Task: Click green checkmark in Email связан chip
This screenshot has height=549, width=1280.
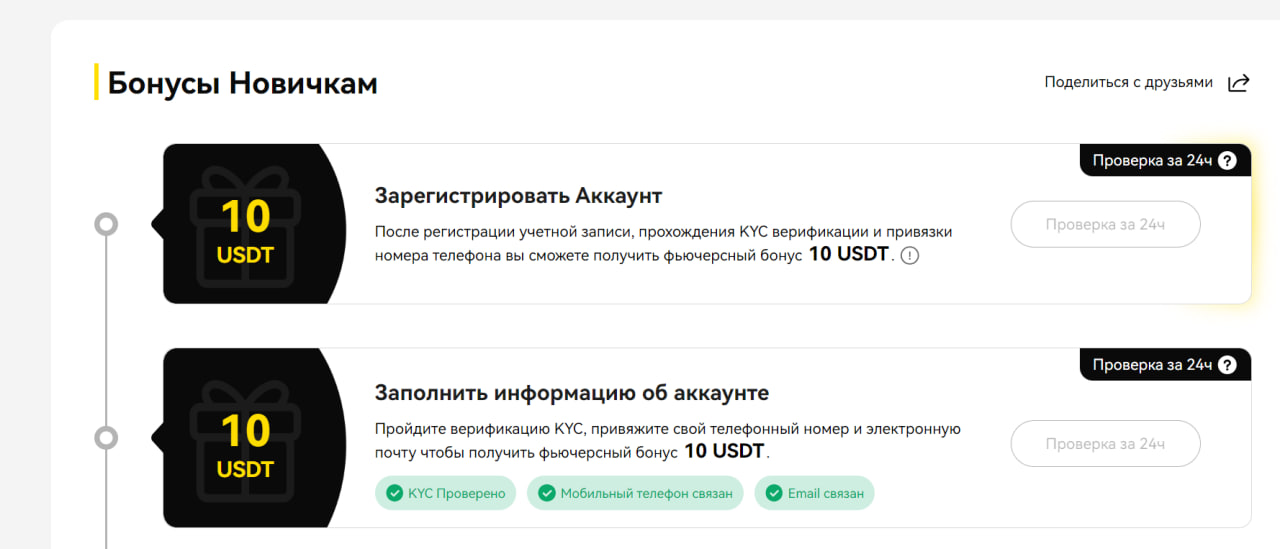Action: coord(773,493)
